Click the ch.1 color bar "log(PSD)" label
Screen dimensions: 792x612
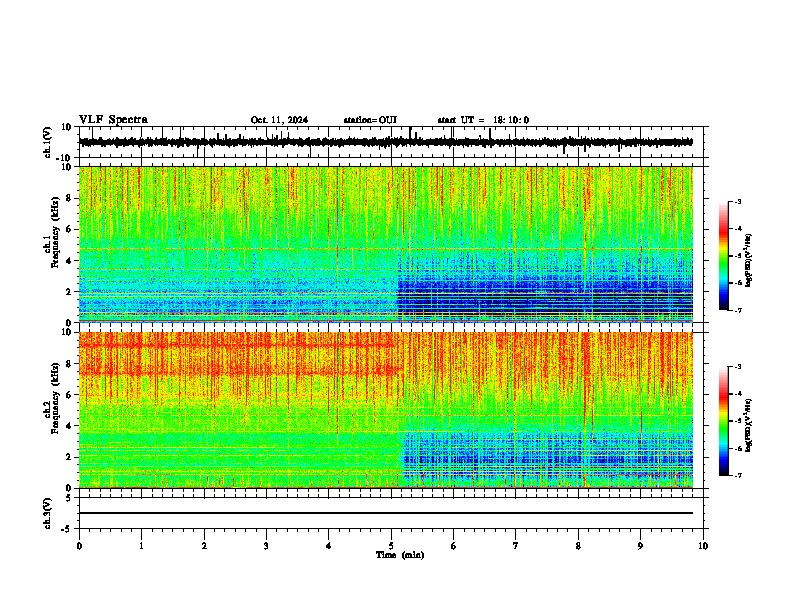(x=748, y=260)
